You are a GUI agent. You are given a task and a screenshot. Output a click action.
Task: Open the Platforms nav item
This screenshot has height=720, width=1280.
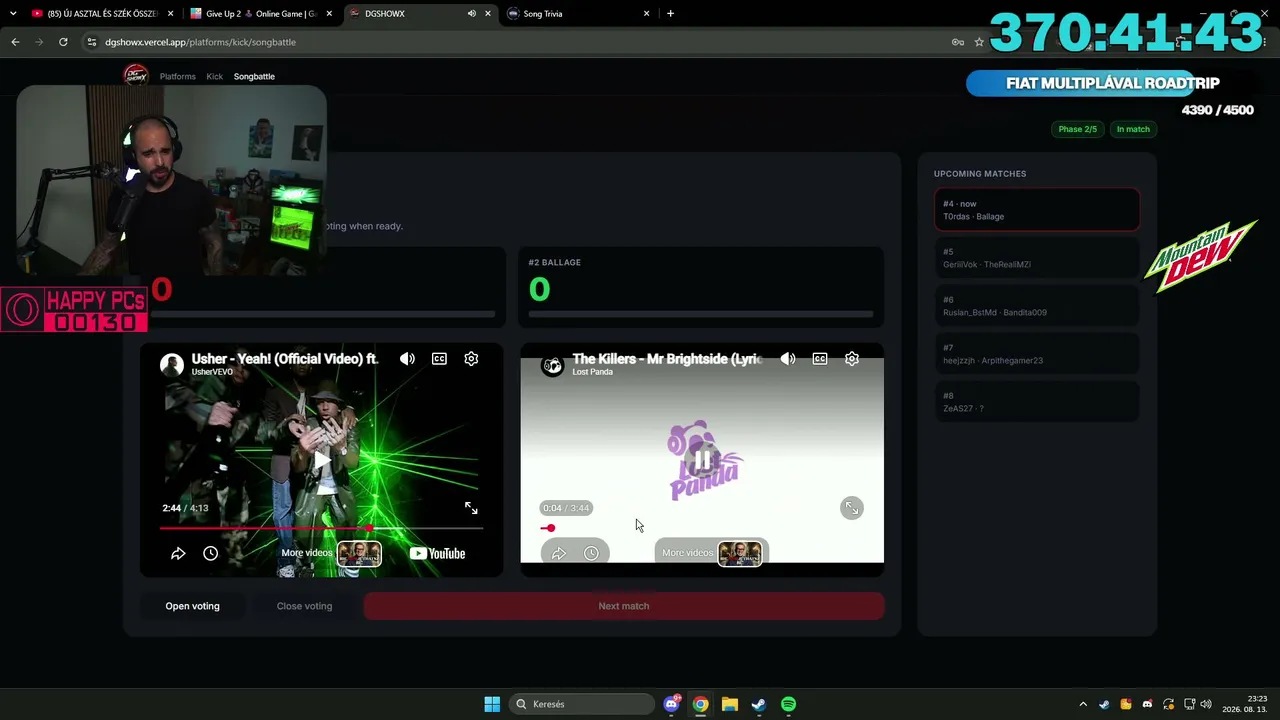tap(178, 76)
